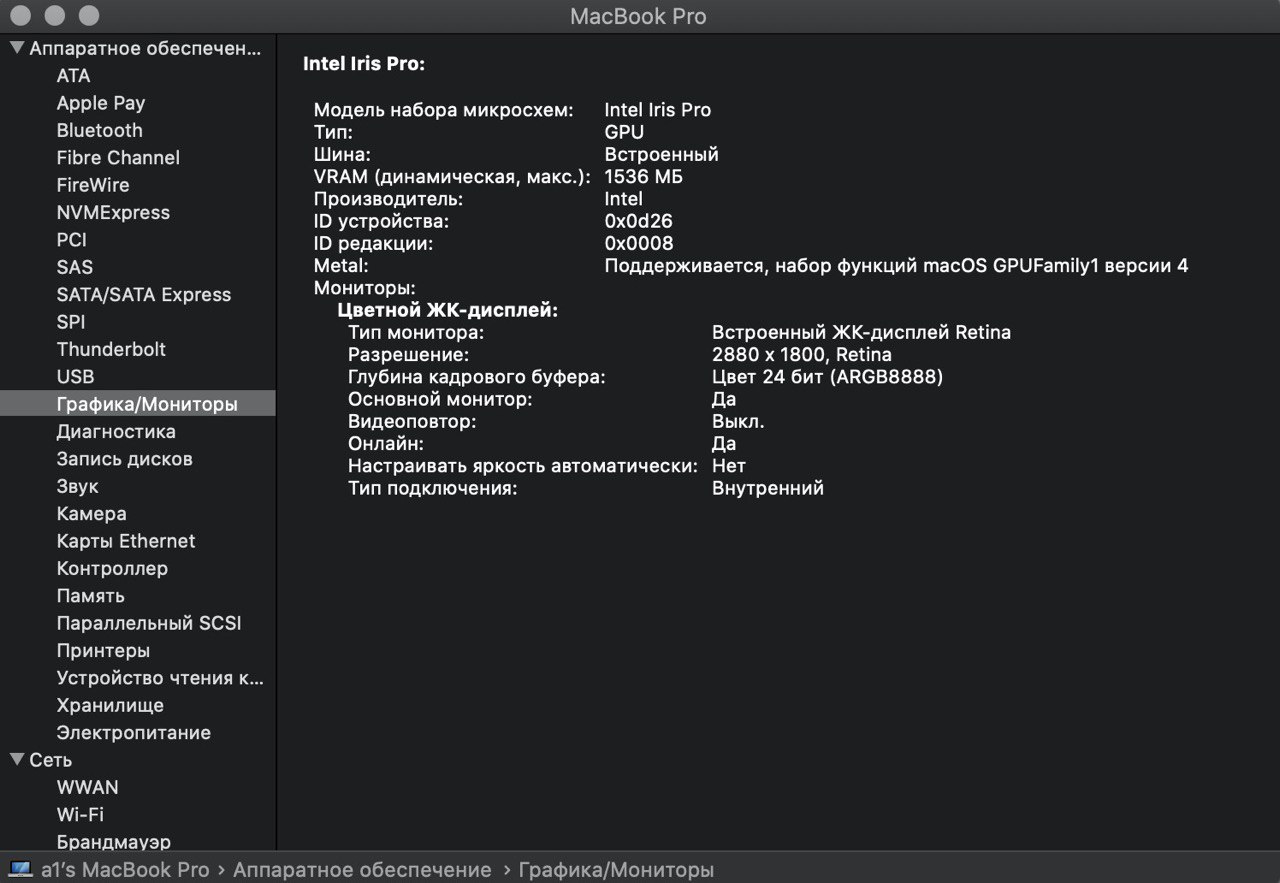Image resolution: width=1280 pixels, height=883 pixels.
Task: Select Камера in the sidebar
Action: 91,514
